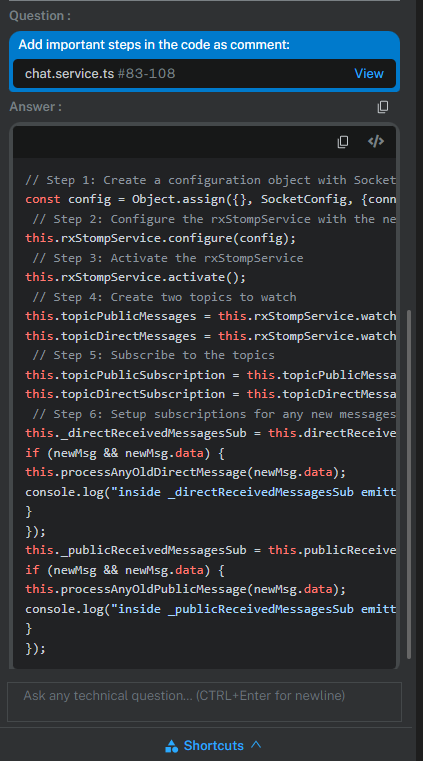This screenshot has width=423, height=761.
Task: Copy the entire answer with the icon beside Answer
Action: (x=383, y=107)
